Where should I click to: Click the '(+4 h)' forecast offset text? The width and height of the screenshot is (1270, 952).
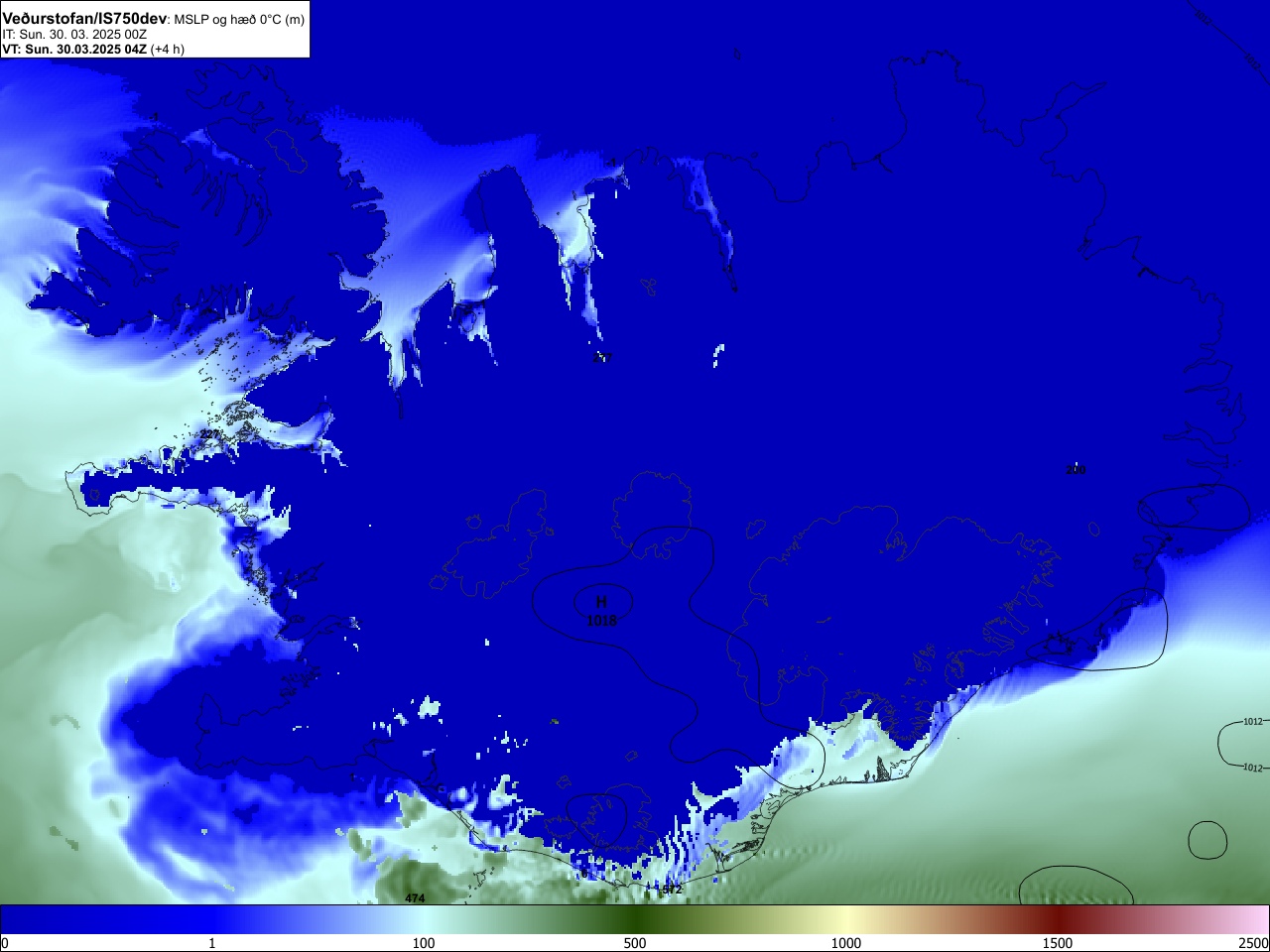tap(167, 49)
